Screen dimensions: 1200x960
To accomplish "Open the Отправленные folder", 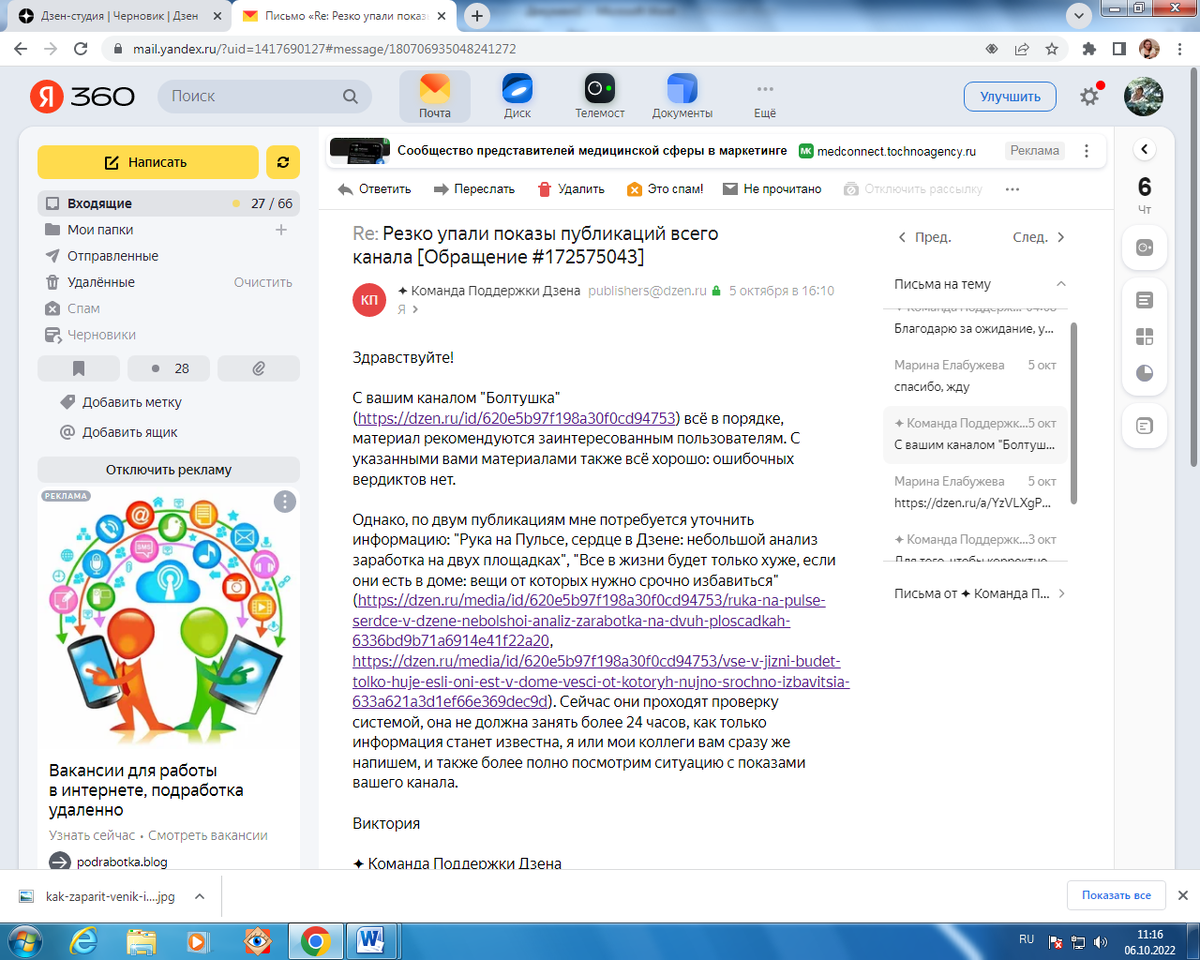I will coord(112,256).
